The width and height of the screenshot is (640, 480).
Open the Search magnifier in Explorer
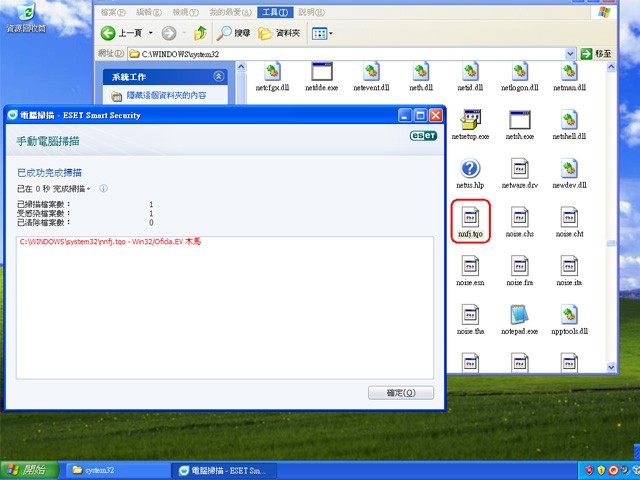224,33
